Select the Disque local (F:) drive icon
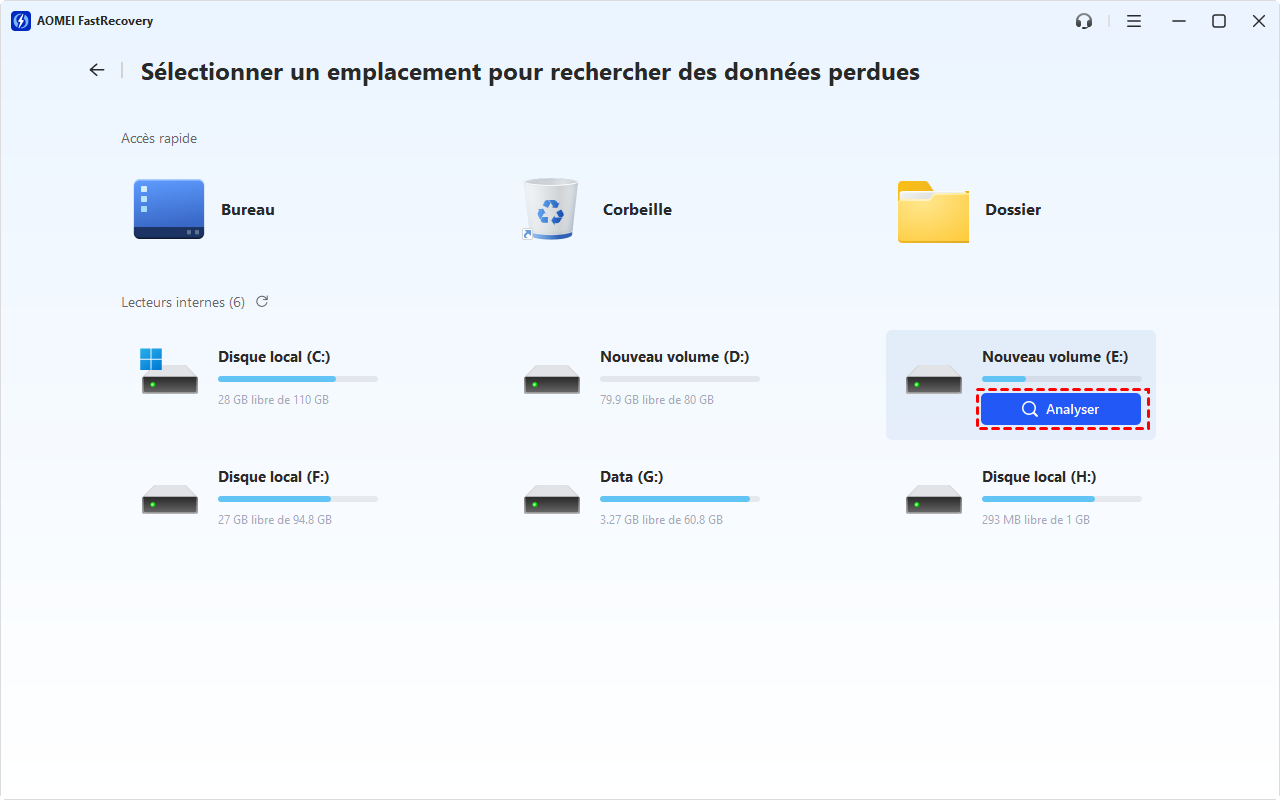The width and height of the screenshot is (1280, 800). pos(170,499)
